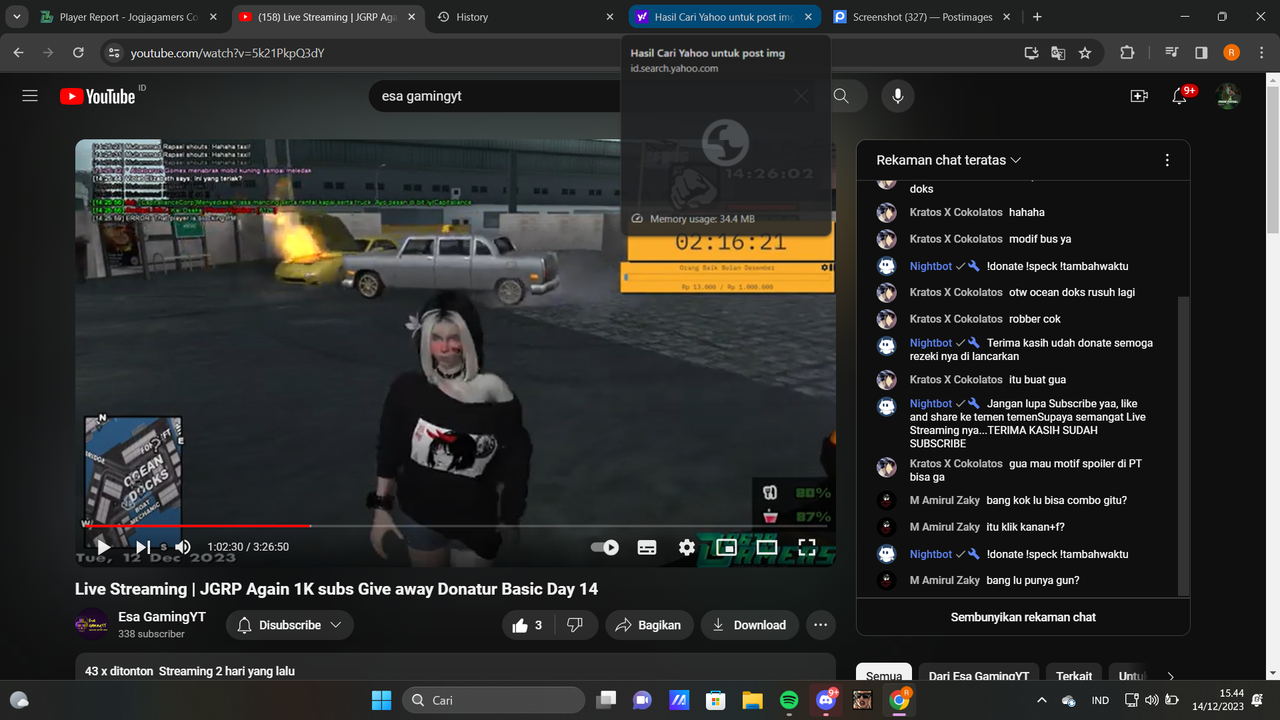The image size is (1280, 720).
Task: Click the address bar URL field
Action: click(560, 53)
